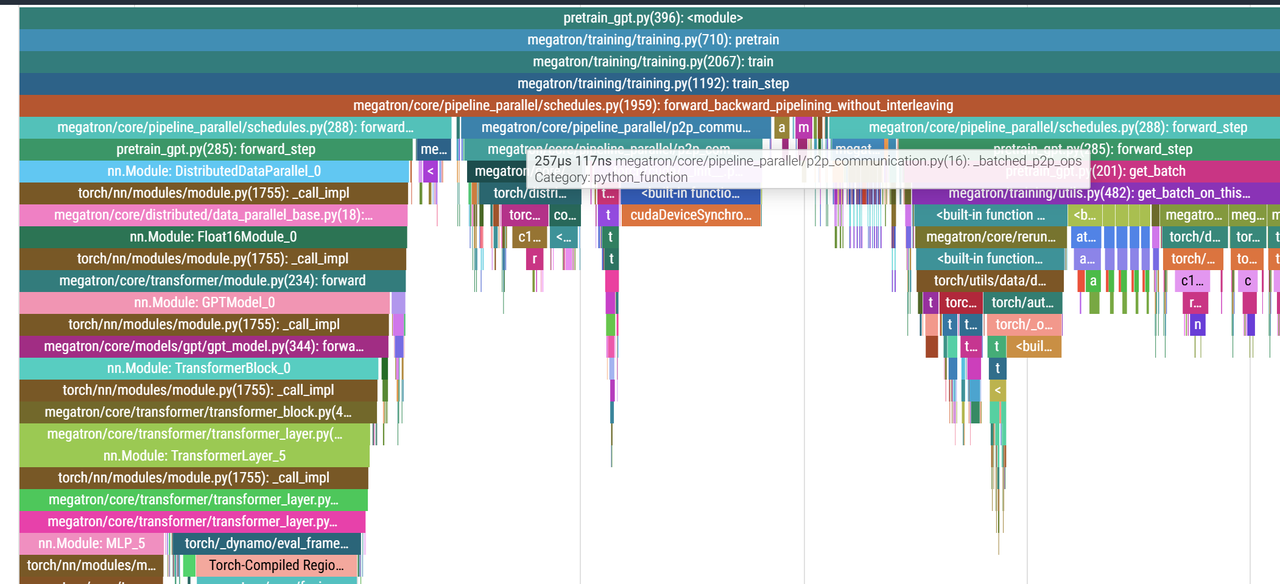1280x584 pixels.
Task: Select the training.py(2067) train slice
Action: point(652,62)
